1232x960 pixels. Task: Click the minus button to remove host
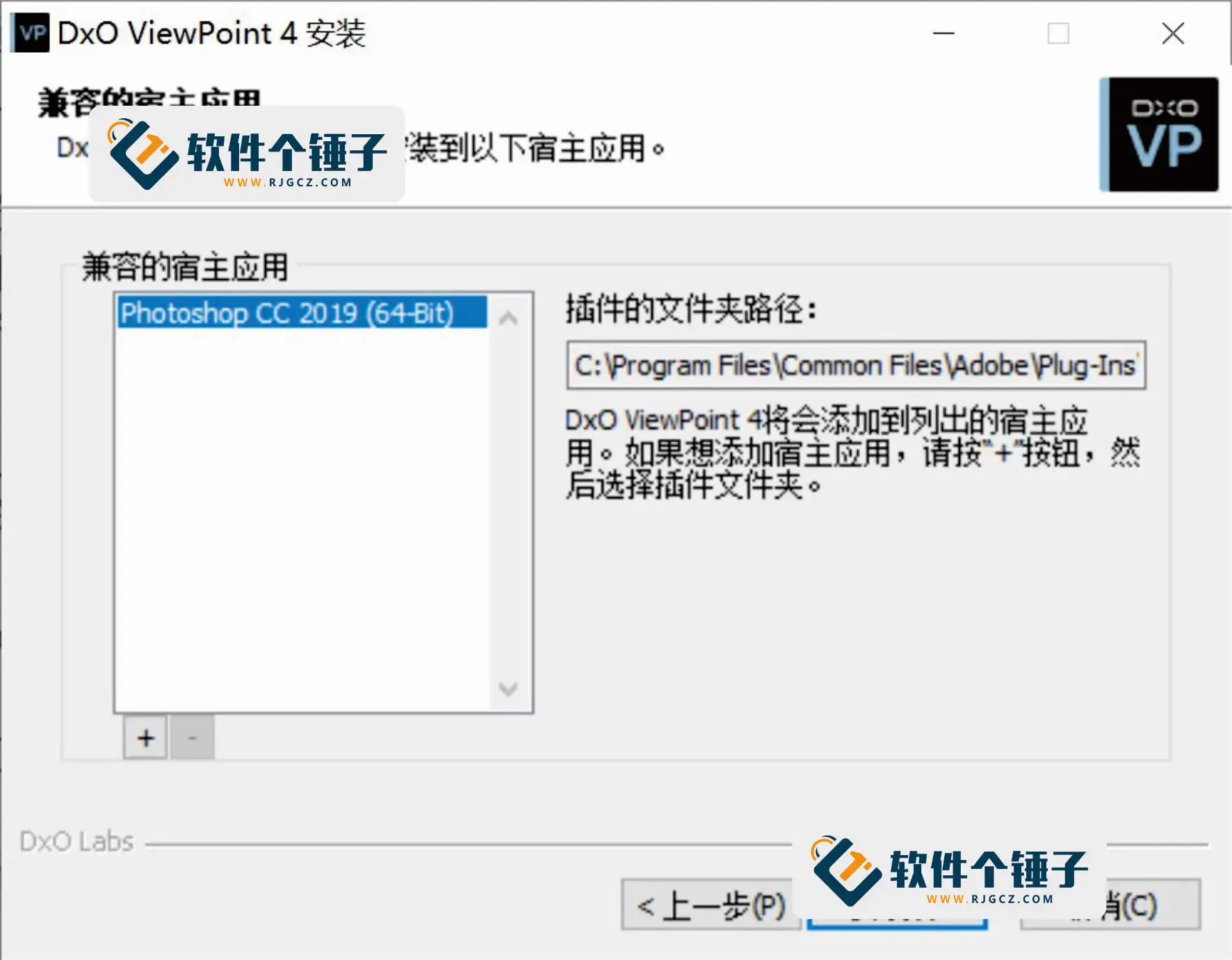coord(193,738)
